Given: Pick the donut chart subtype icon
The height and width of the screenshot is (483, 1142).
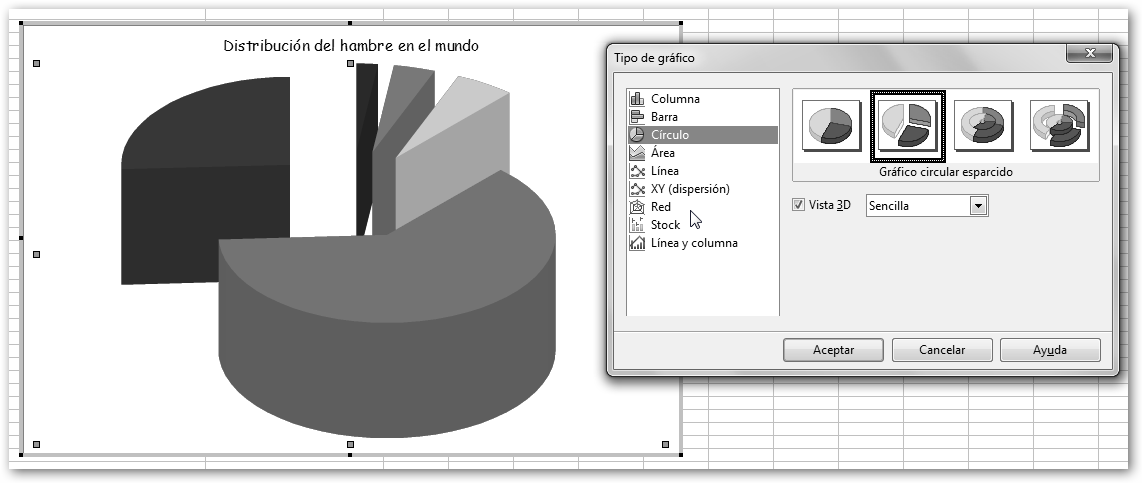Looking at the screenshot, I should click(x=983, y=125).
